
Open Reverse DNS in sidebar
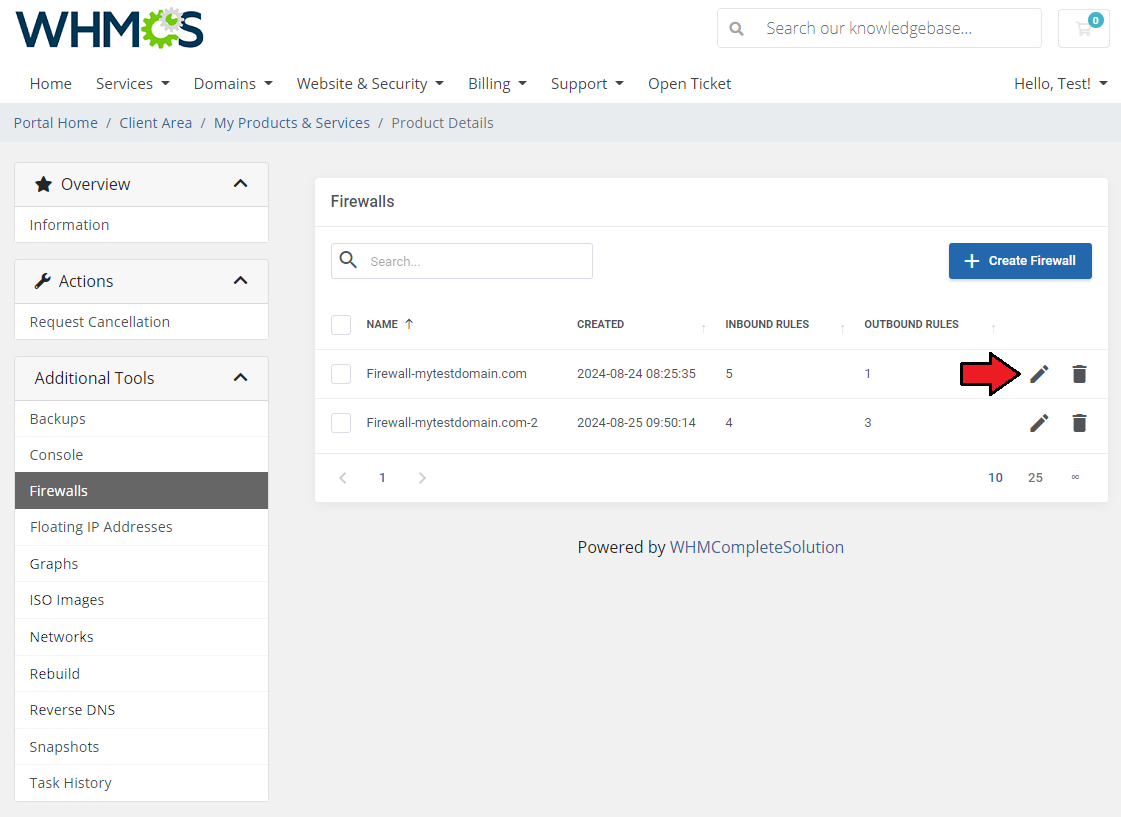(142, 710)
